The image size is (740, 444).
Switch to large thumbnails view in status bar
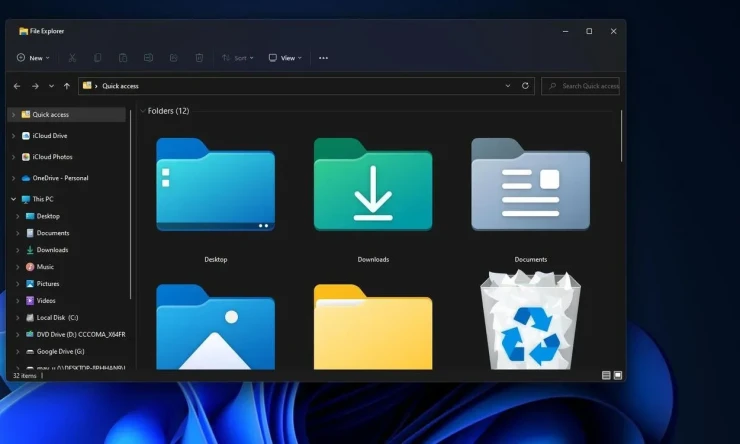click(x=618, y=376)
